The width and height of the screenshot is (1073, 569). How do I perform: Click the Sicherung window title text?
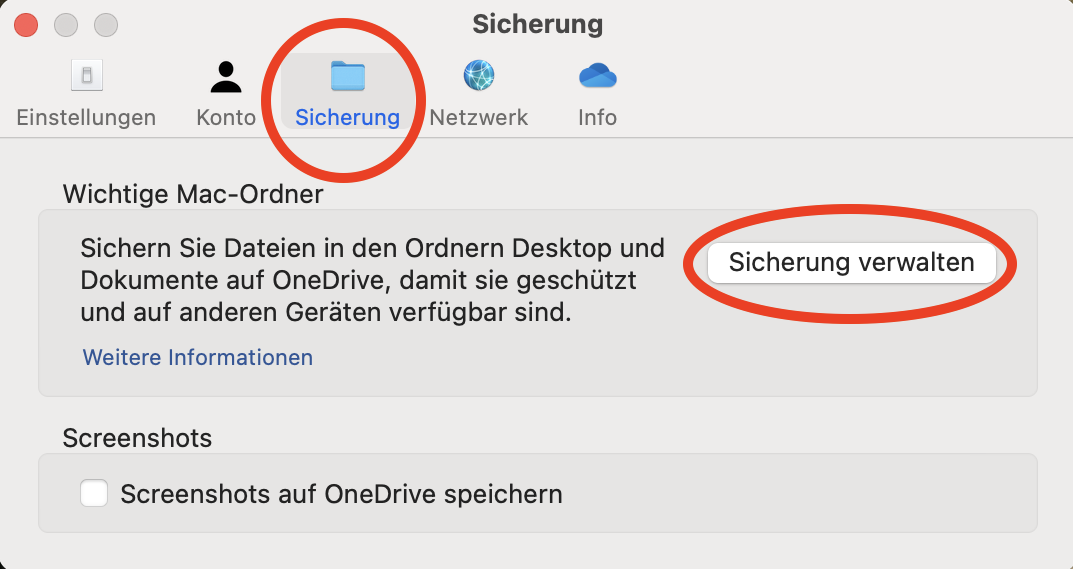[x=537, y=23]
